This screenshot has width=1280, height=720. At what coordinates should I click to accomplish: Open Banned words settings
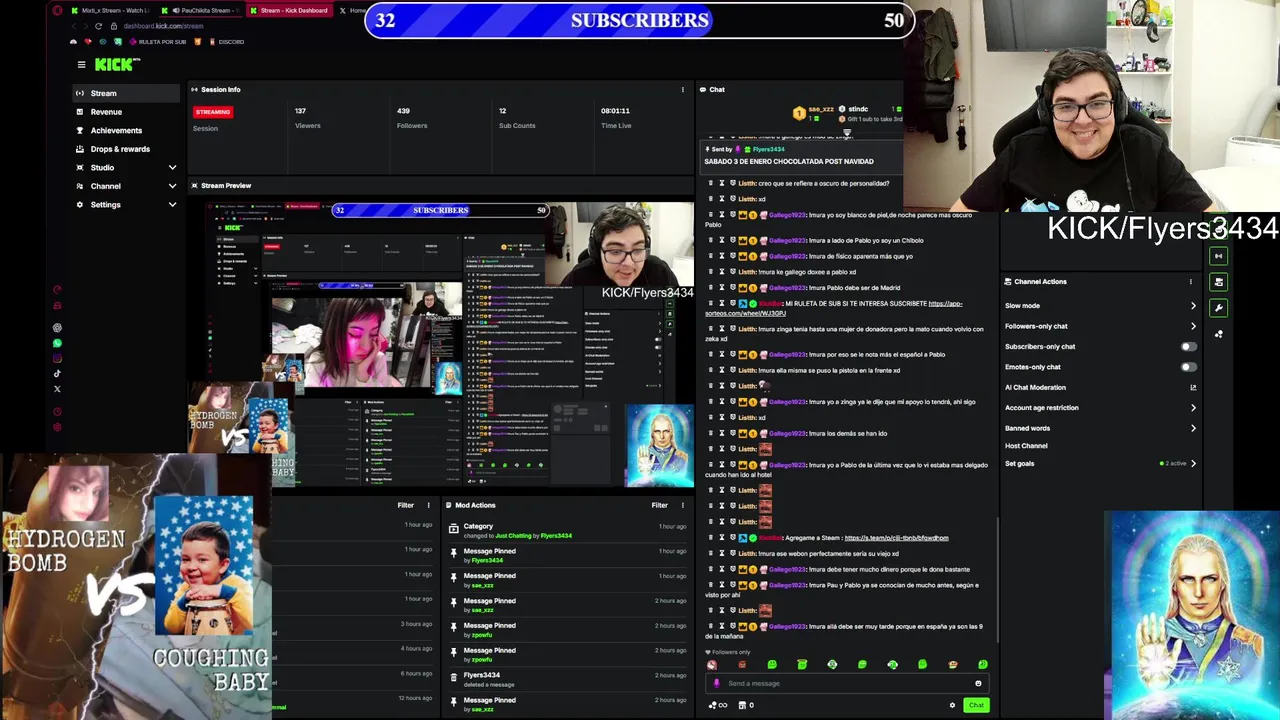click(x=1100, y=428)
